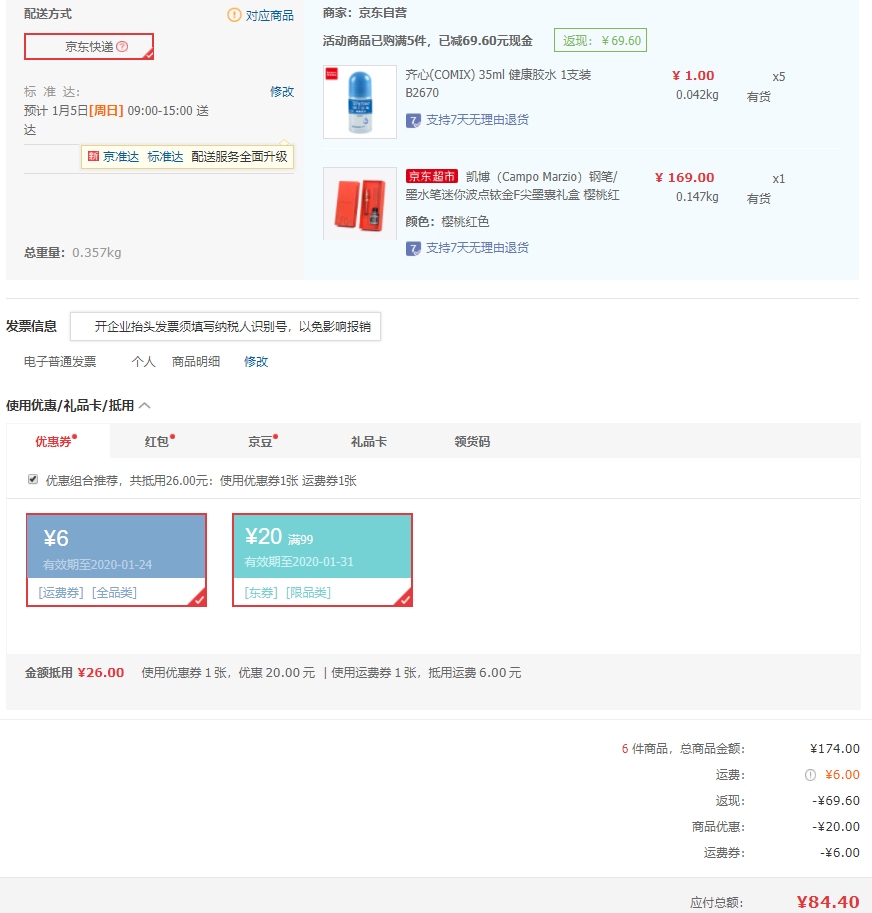Image resolution: width=872 pixels, height=913 pixels.
Task: Deselect the ¥20 满99 东券 coupon card
Action: pyautogui.click(x=322, y=560)
